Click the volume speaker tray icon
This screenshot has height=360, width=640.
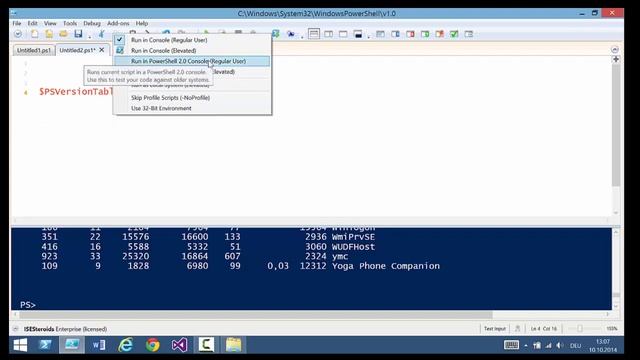pyautogui.click(x=560, y=346)
